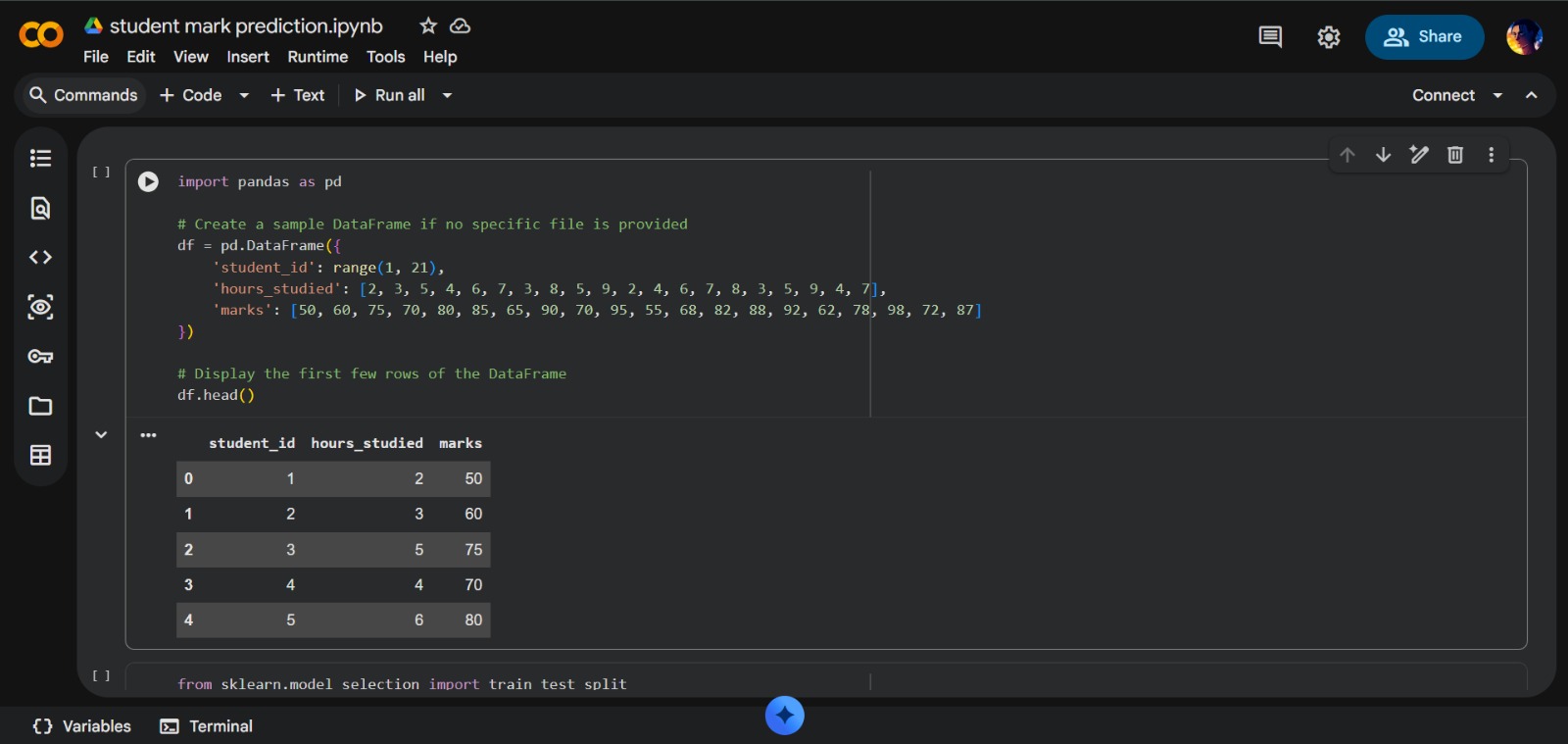Delete the current cell with trash icon
Image resolution: width=1568 pixels, height=744 pixels.
click(x=1455, y=155)
